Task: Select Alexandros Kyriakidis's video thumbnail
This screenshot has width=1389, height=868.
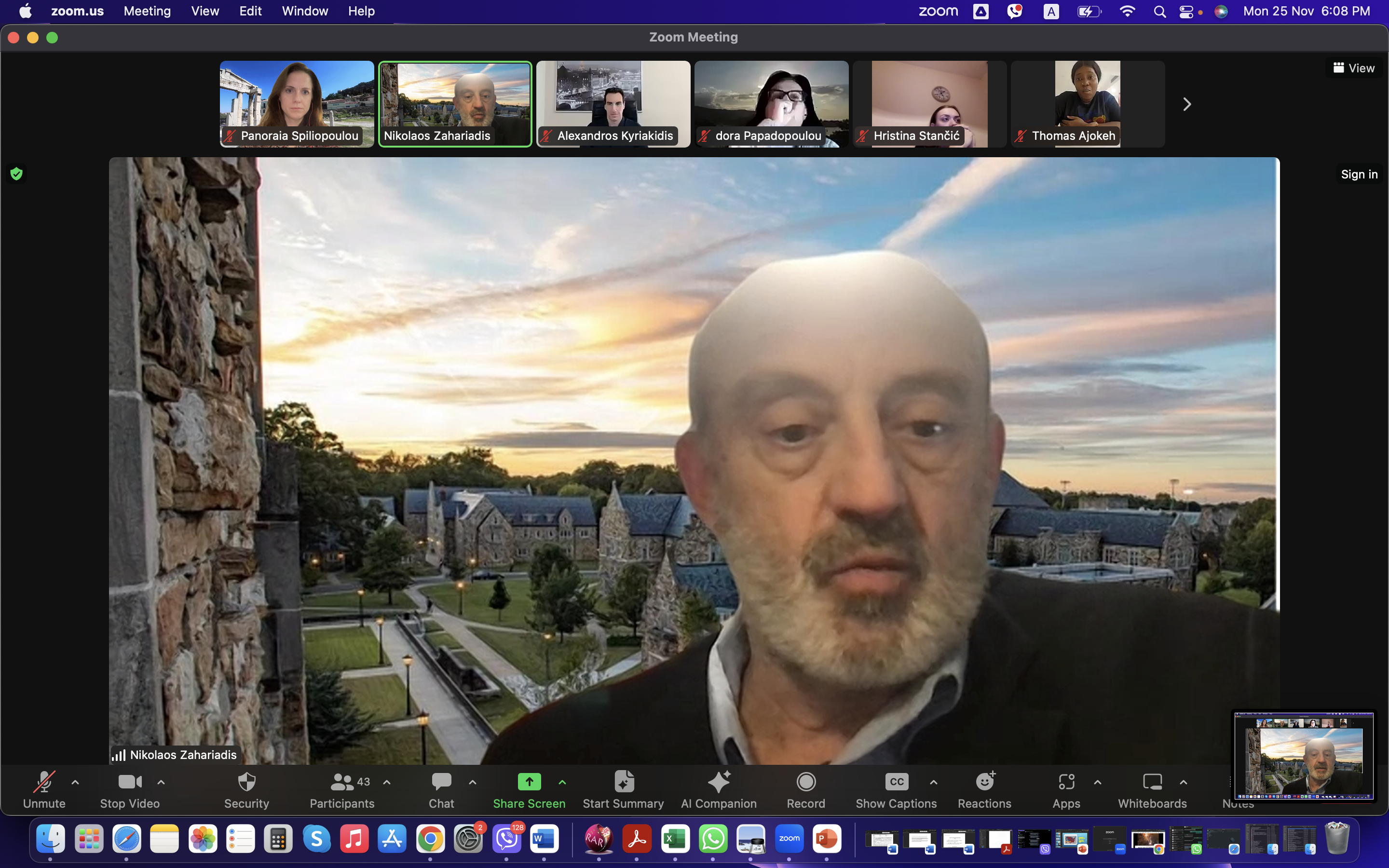Action: click(613, 104)
